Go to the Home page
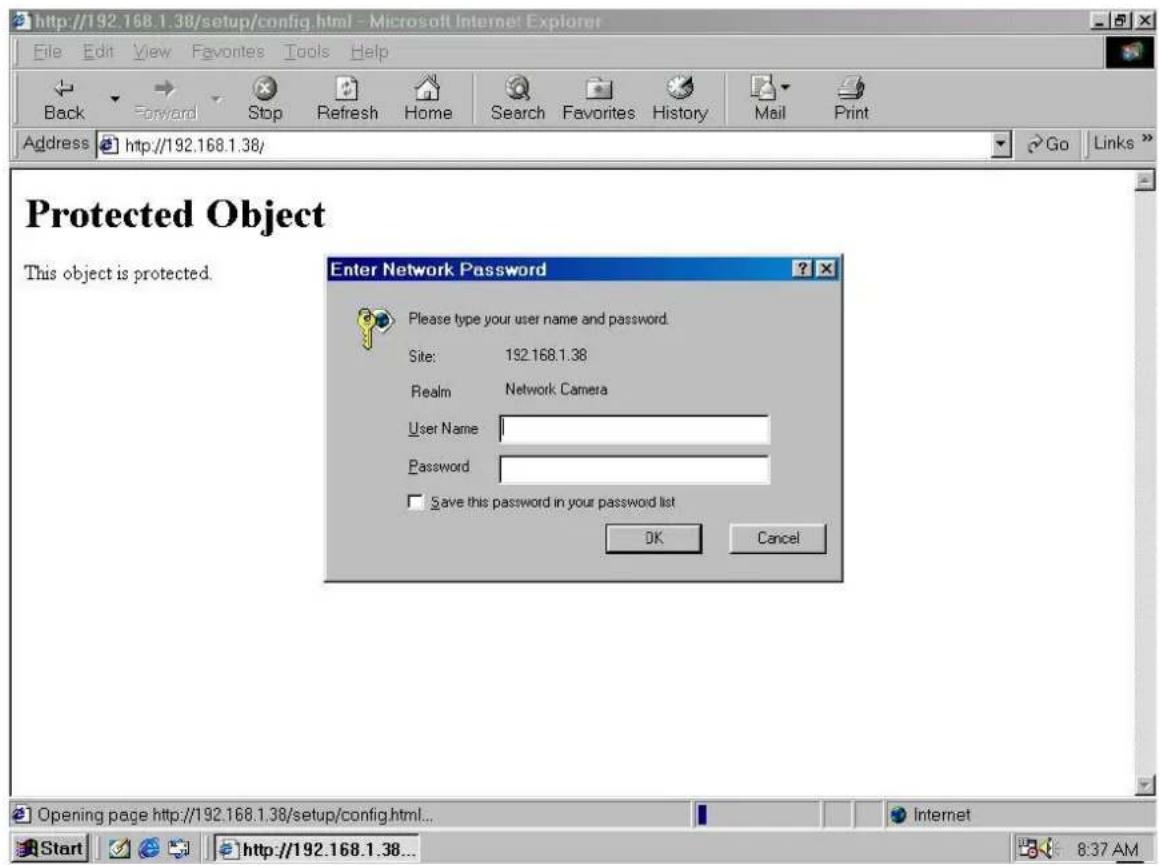1159x865 pixels. pos(428,100)
